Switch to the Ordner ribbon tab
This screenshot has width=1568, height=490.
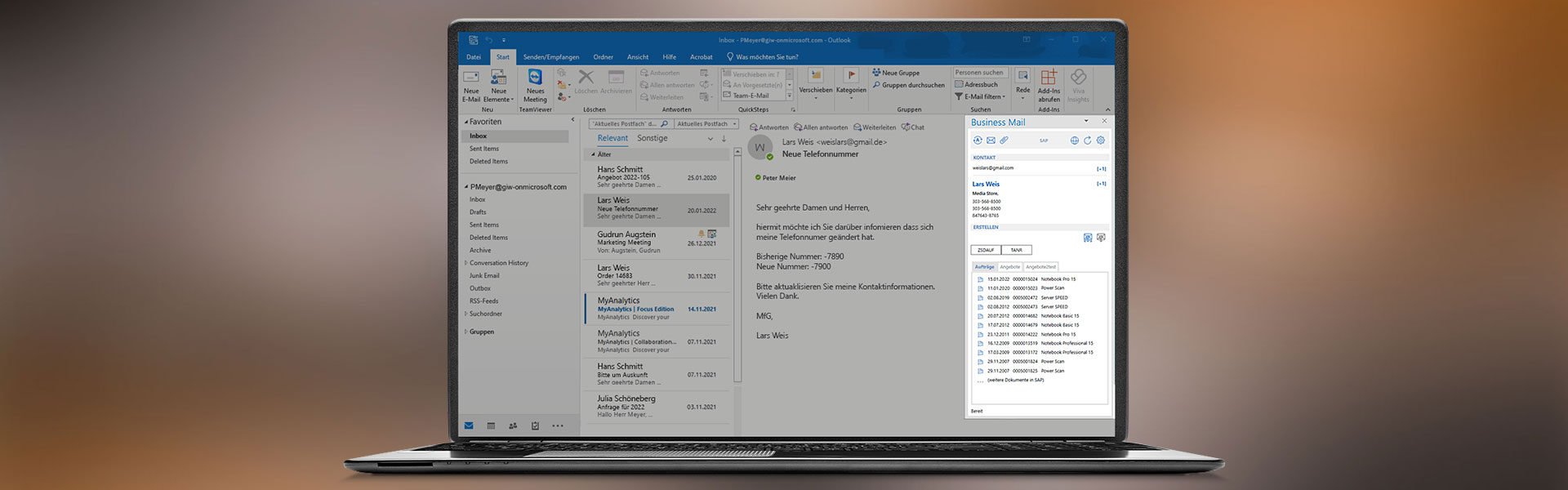(603, 57)
